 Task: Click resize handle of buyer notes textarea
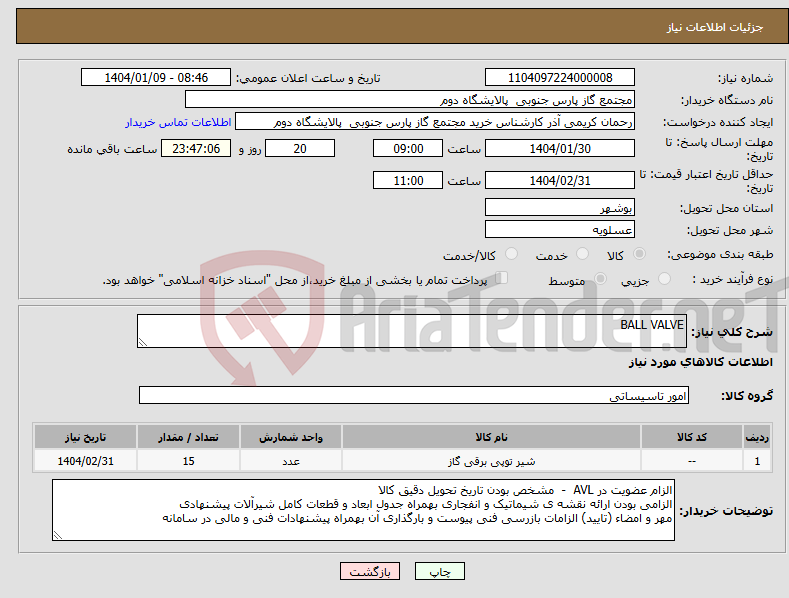(x=57, y=536)
